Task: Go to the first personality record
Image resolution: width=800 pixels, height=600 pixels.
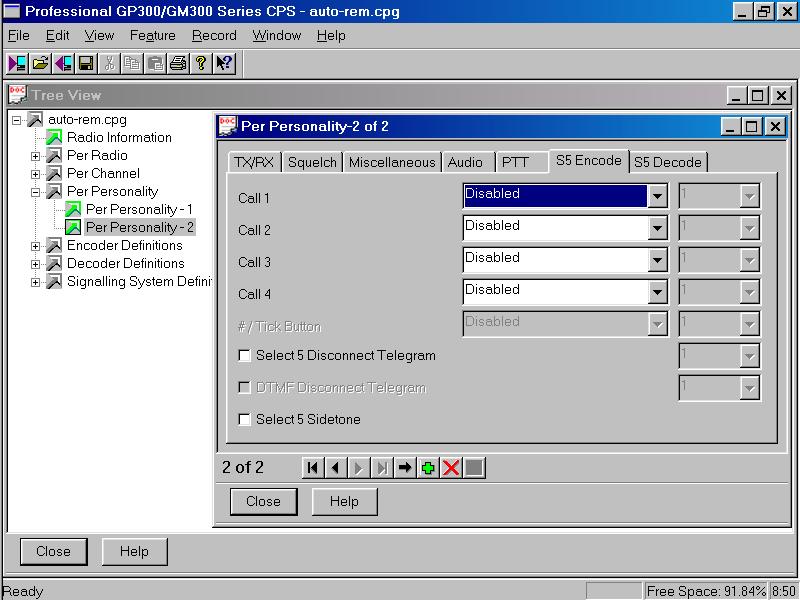Action: (x=313, y=467)
